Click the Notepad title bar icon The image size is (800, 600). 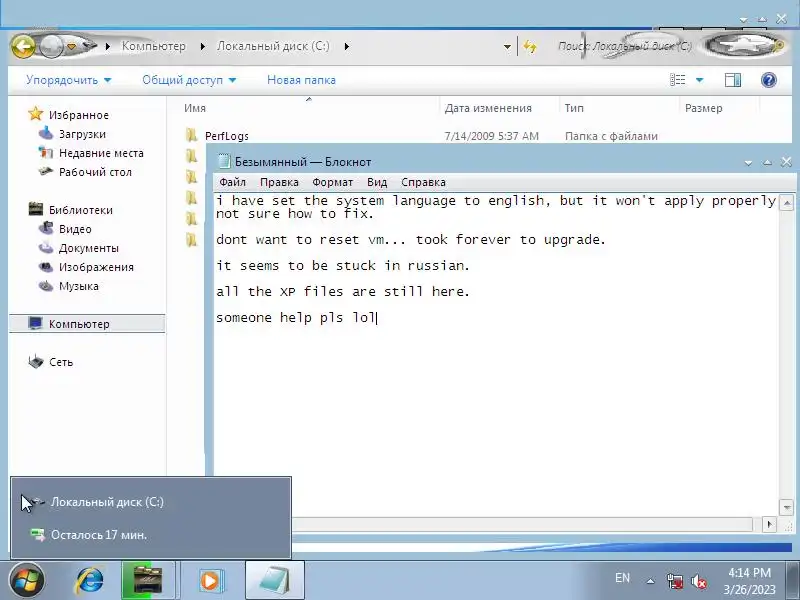224,162
